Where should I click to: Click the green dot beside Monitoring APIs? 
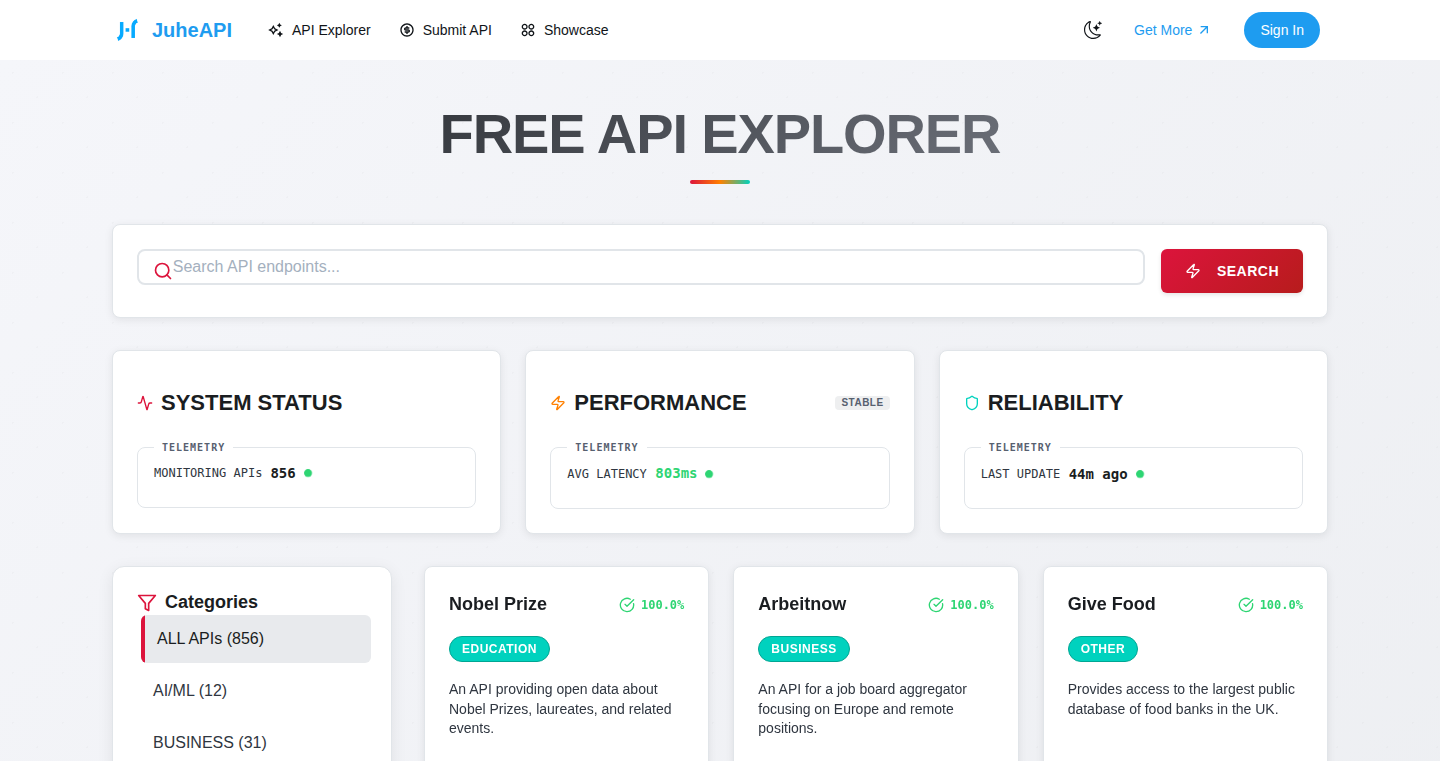[x=308, y=473]
